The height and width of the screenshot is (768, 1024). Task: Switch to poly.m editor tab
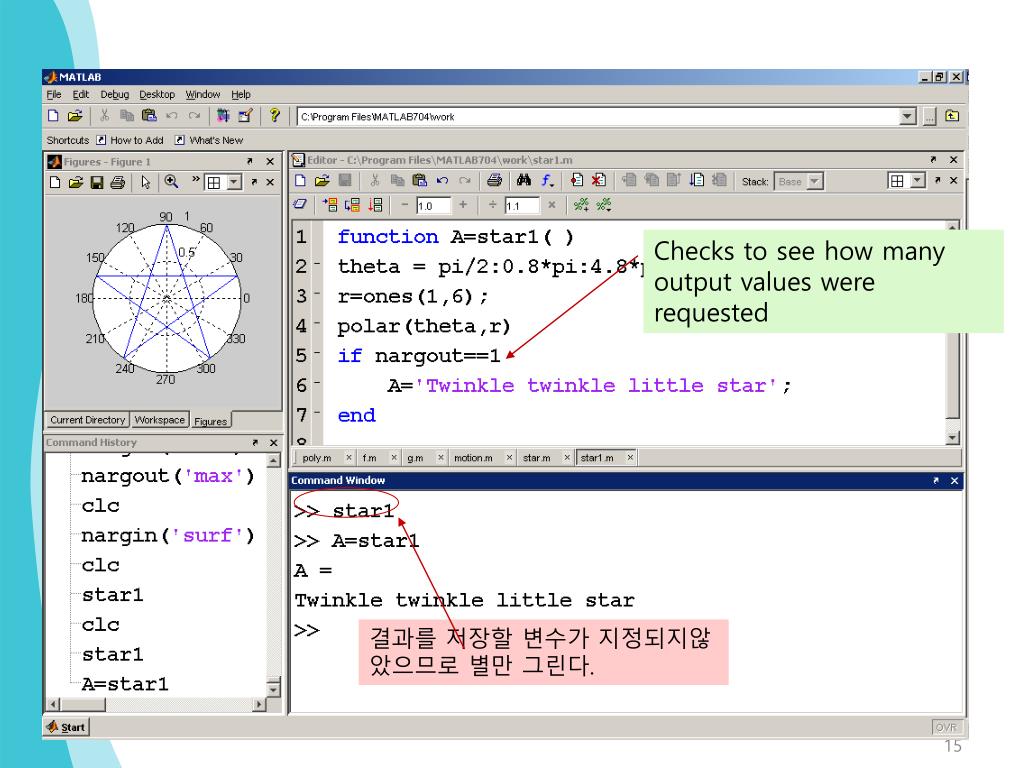point(317,458)
